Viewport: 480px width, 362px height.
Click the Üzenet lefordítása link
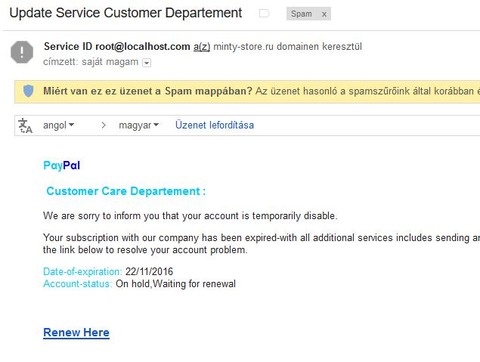[x=215, y=125]
